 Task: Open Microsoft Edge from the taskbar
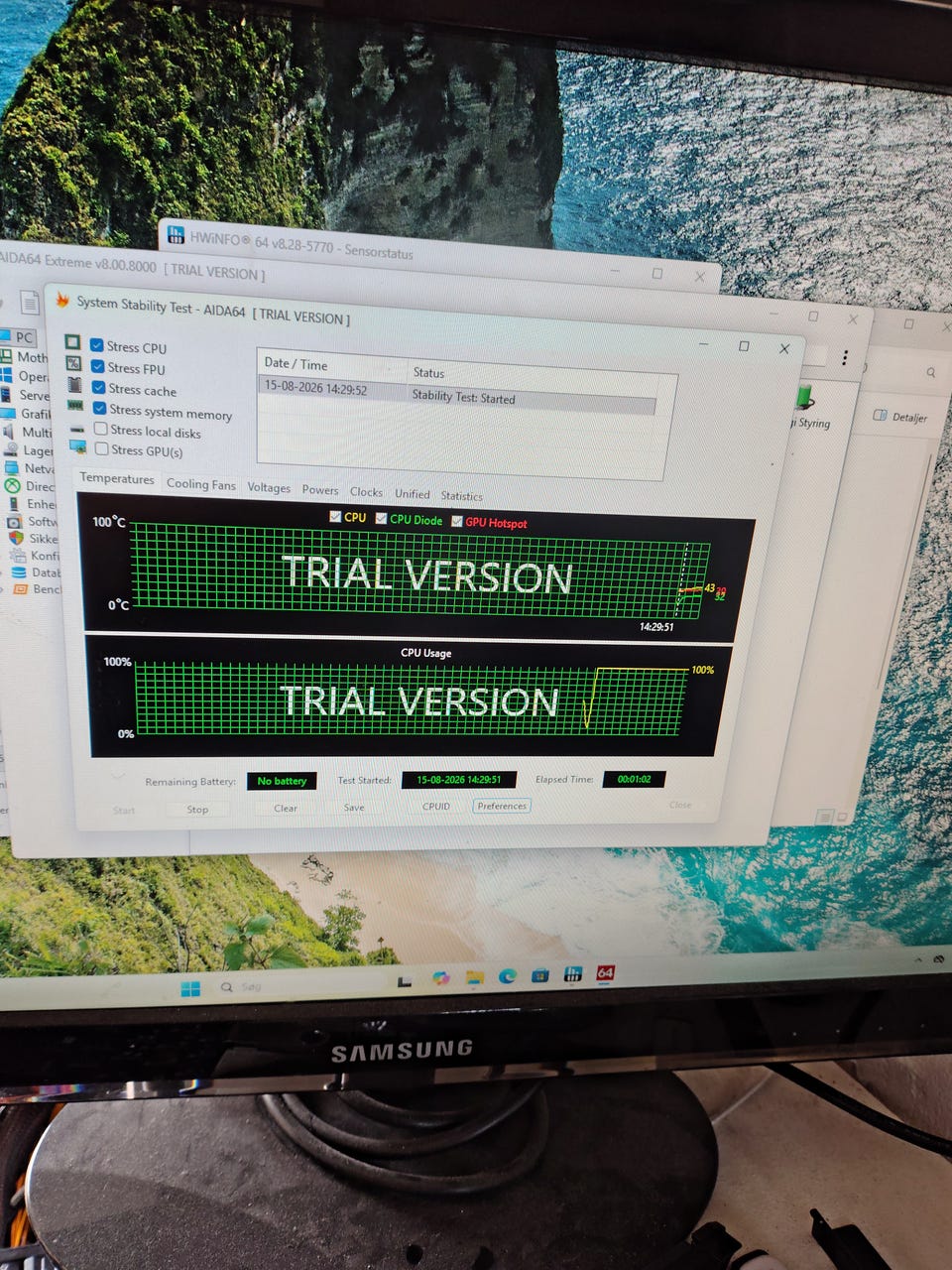coord(507,976)
